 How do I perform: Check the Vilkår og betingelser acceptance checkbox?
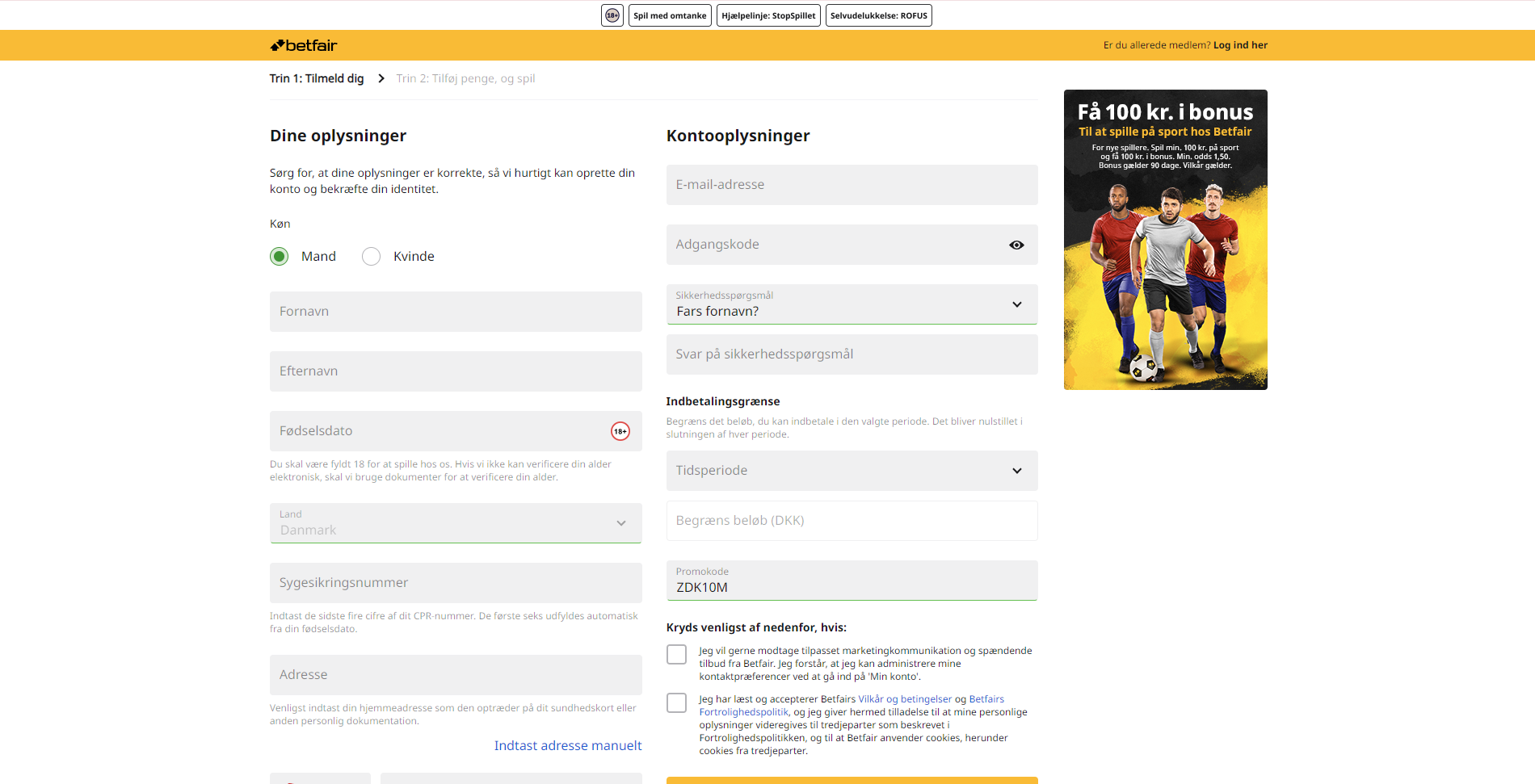[676, 702]
